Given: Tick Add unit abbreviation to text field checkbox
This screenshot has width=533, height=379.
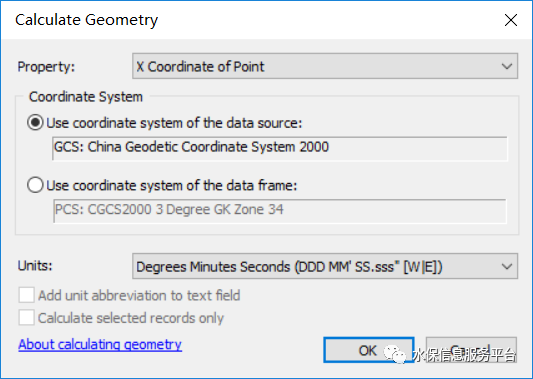Looking at the screenshot, I should 26,295.
